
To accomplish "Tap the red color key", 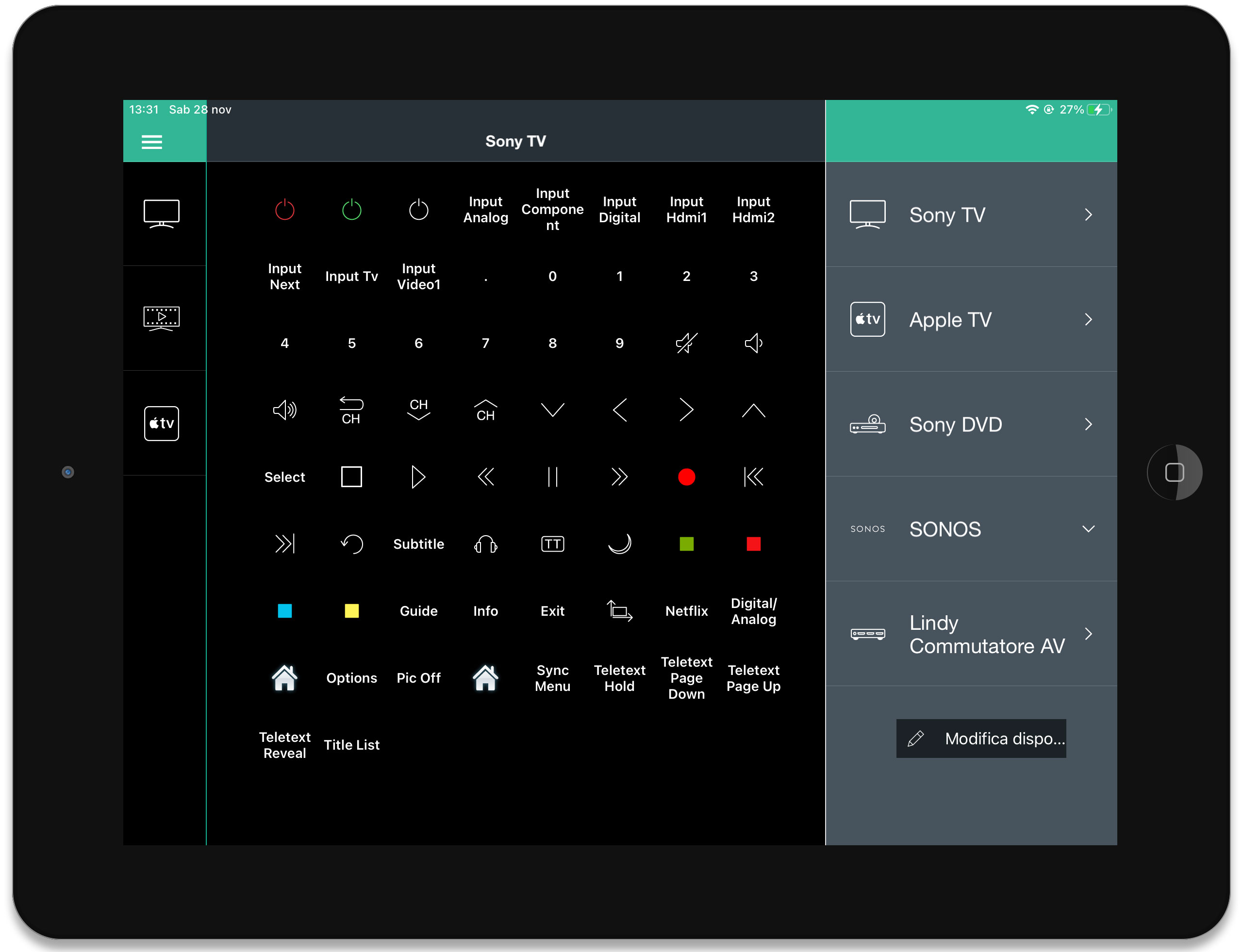I will click(x=753, y=544).
